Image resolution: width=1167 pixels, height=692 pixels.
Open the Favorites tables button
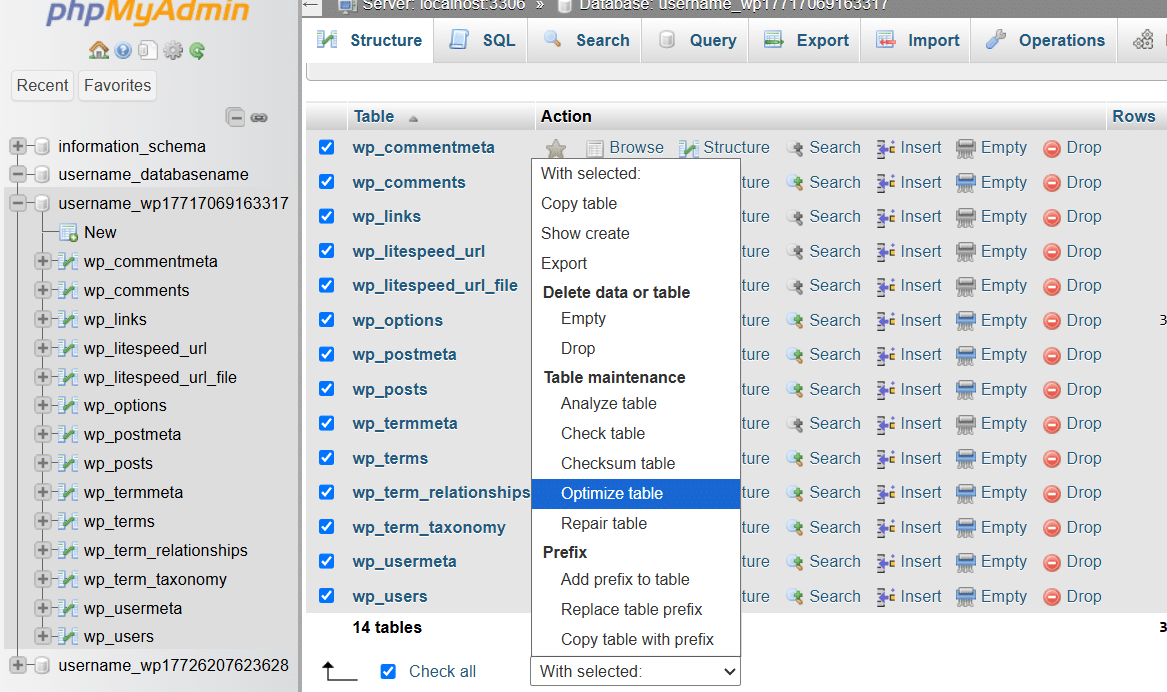pos(118,86)
